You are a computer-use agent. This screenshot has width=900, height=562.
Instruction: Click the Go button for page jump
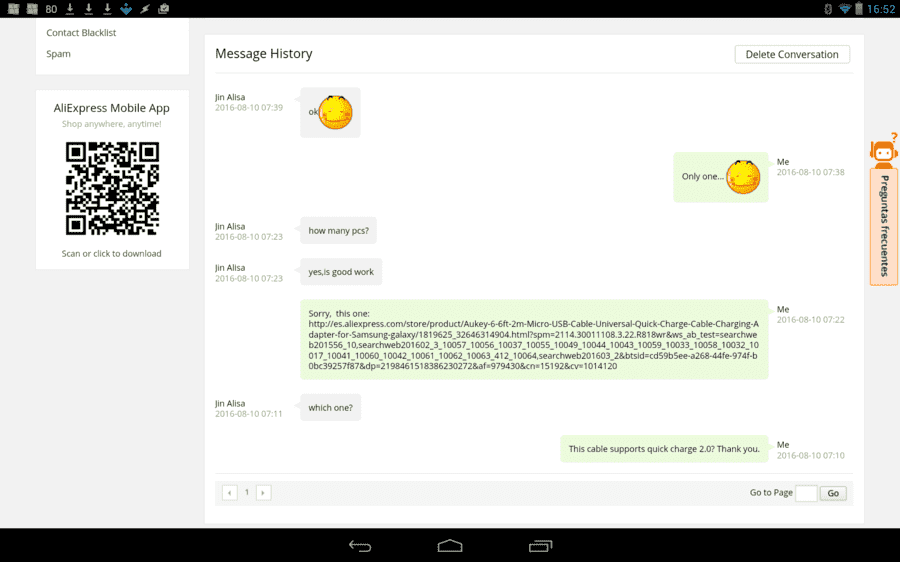(x=833, y=493)
